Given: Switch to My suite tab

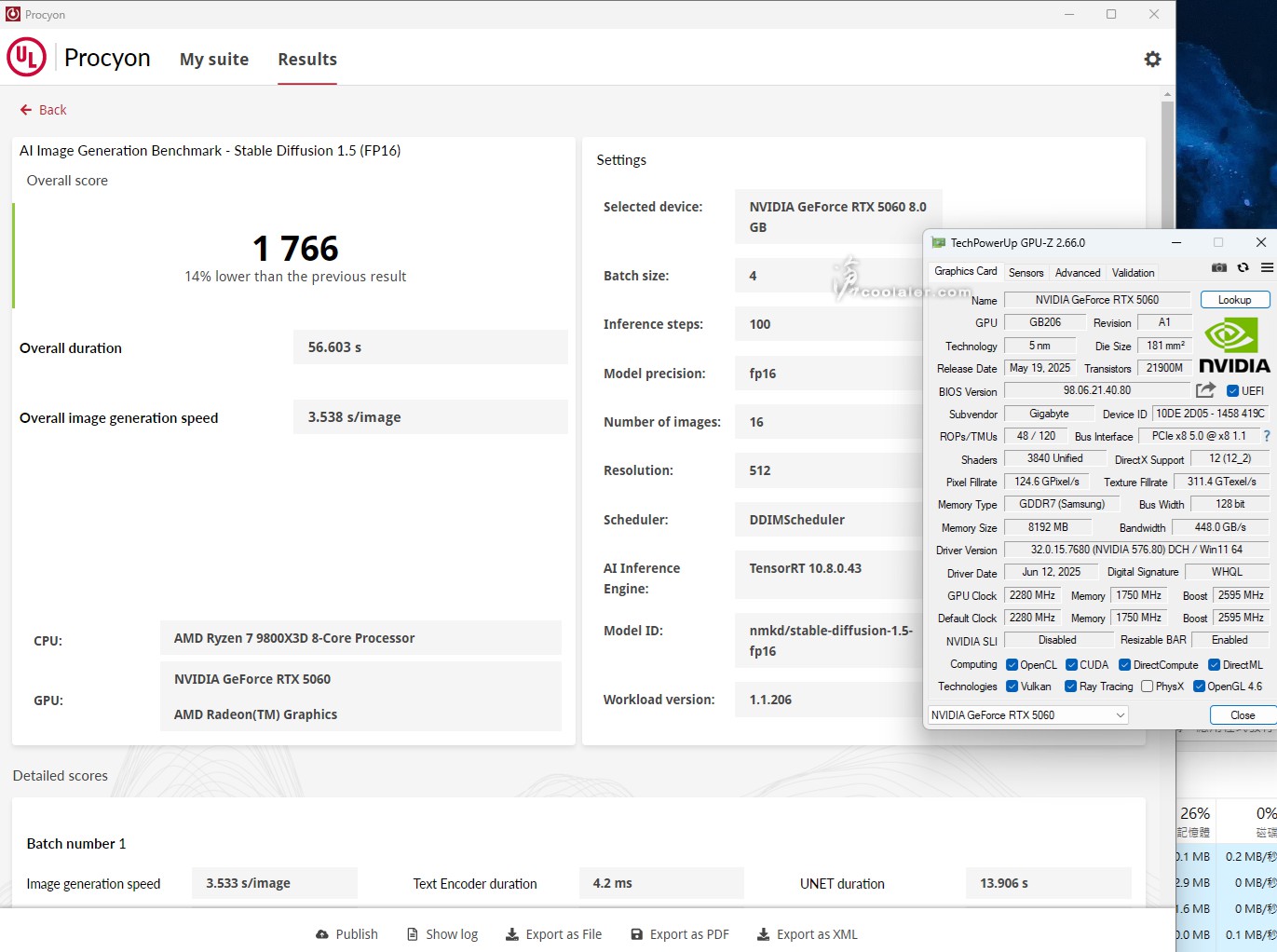Looking at the screenshot, I should (214, 60).
